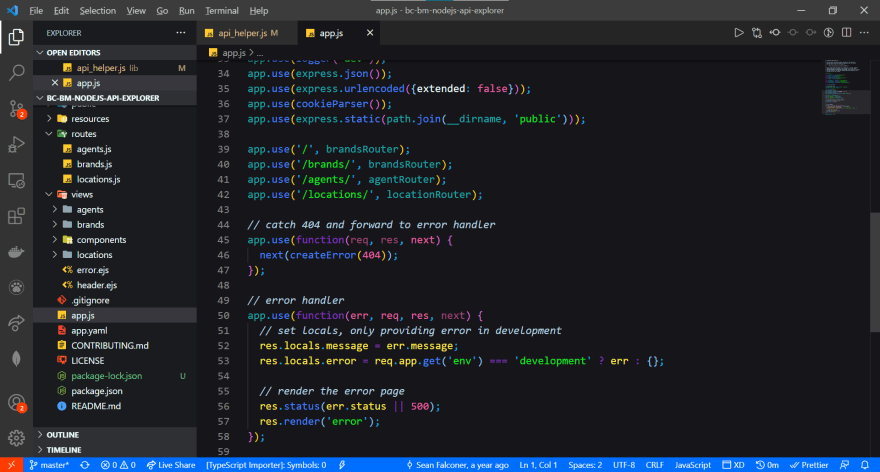Click the timeline toggle icon in editor toolbar
Image resolution: width=880 pixels, height=472 pixels.
(x=829, y=33)
